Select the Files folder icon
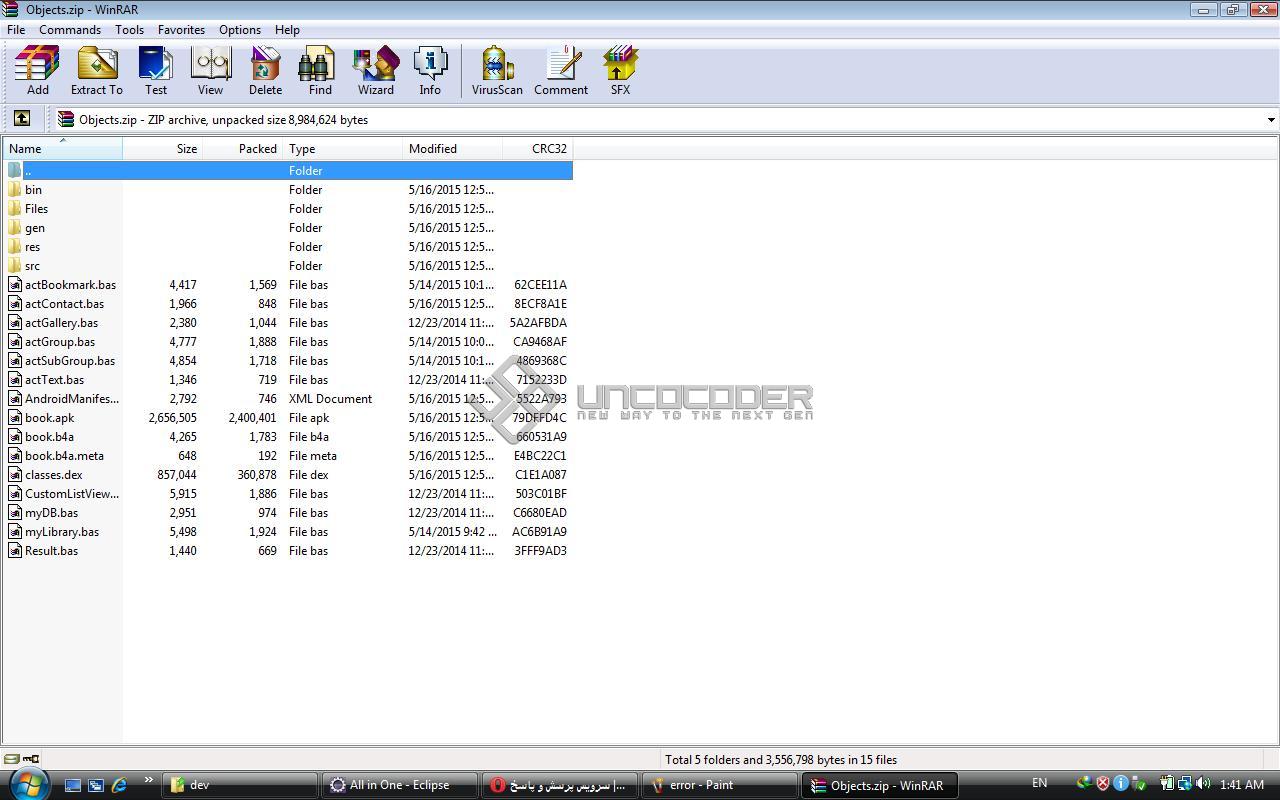The image size is (1280, 800). (x=15, y=208)
